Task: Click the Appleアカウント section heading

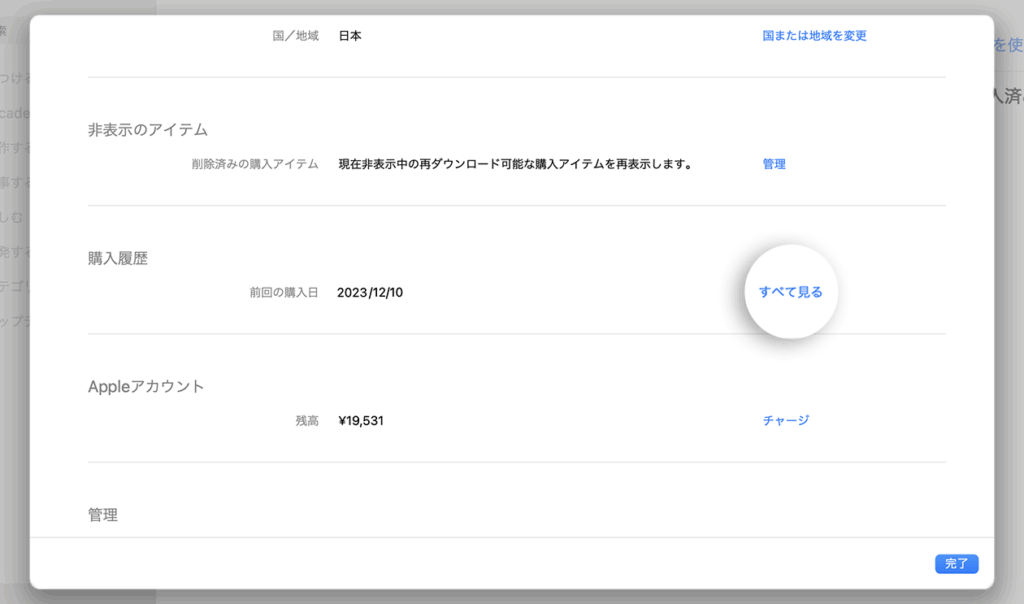Action: [146, 386]
